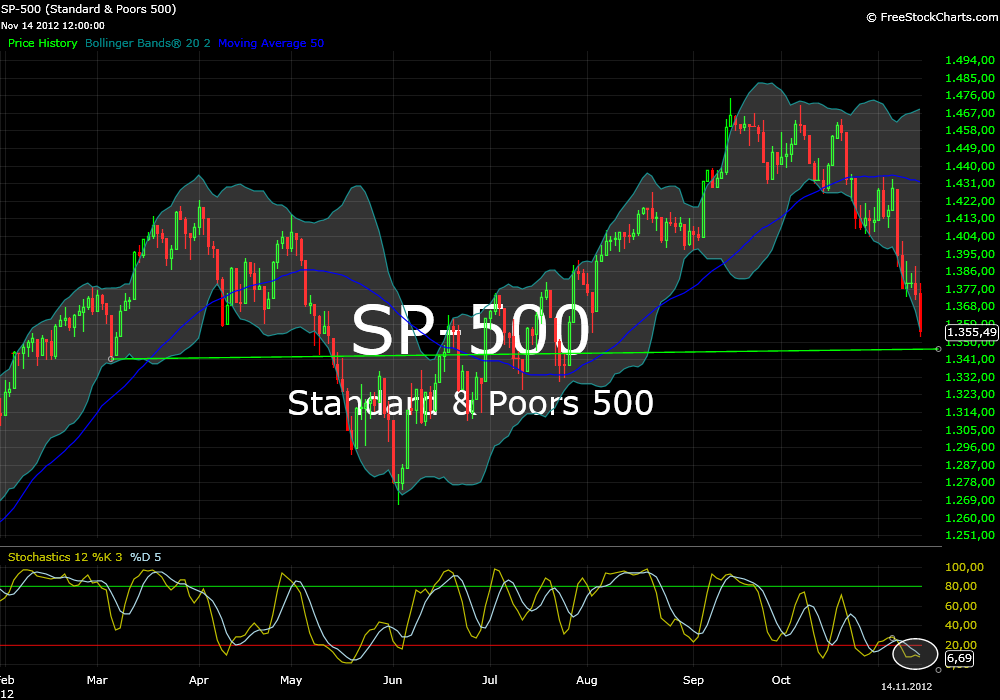Viewport: 1000px width, 700px height.
Task: Click the current price tag 1.355,49
Action: pyautogui.click(x=971, y=332)
